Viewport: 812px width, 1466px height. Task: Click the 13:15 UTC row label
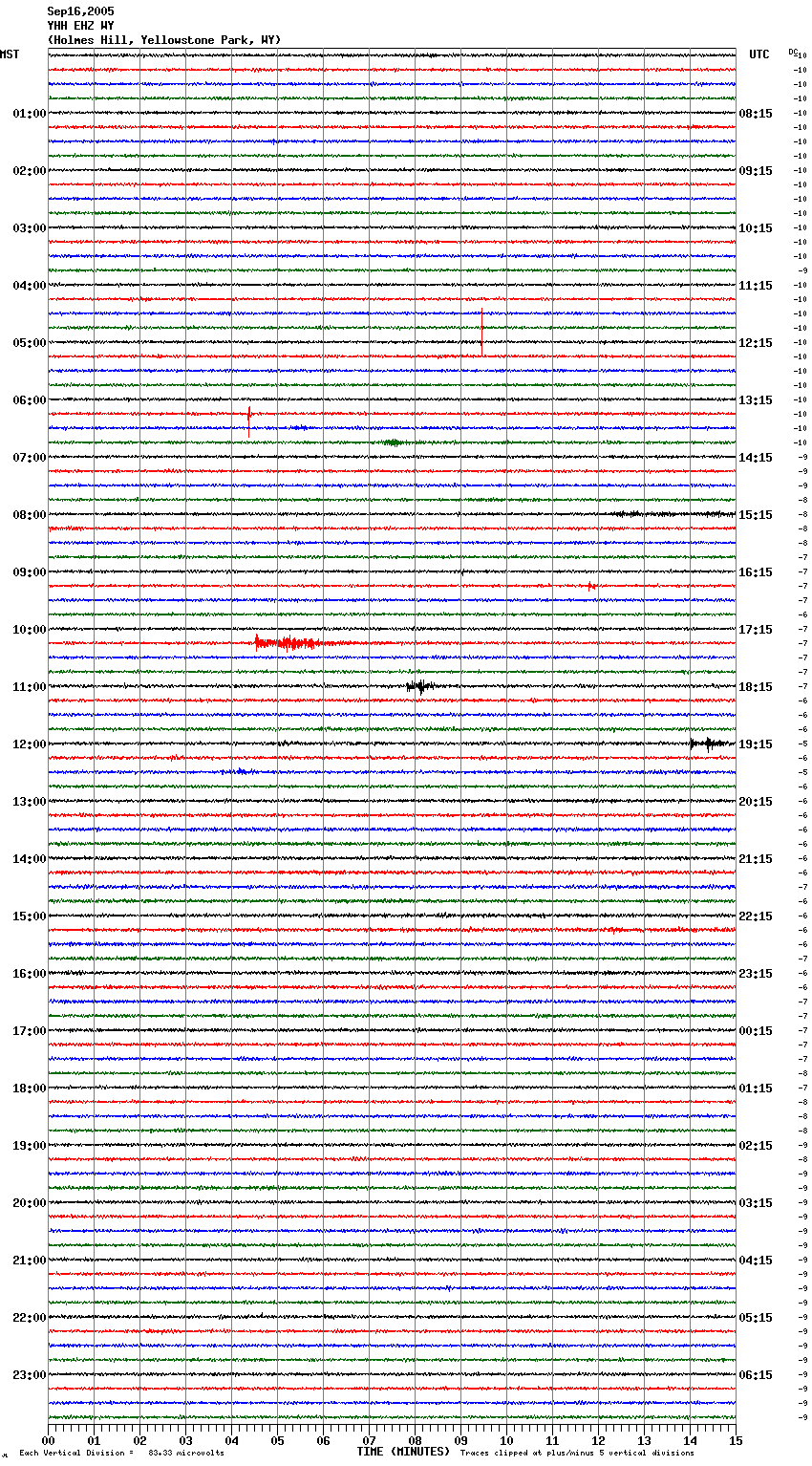tap(756, 400)
